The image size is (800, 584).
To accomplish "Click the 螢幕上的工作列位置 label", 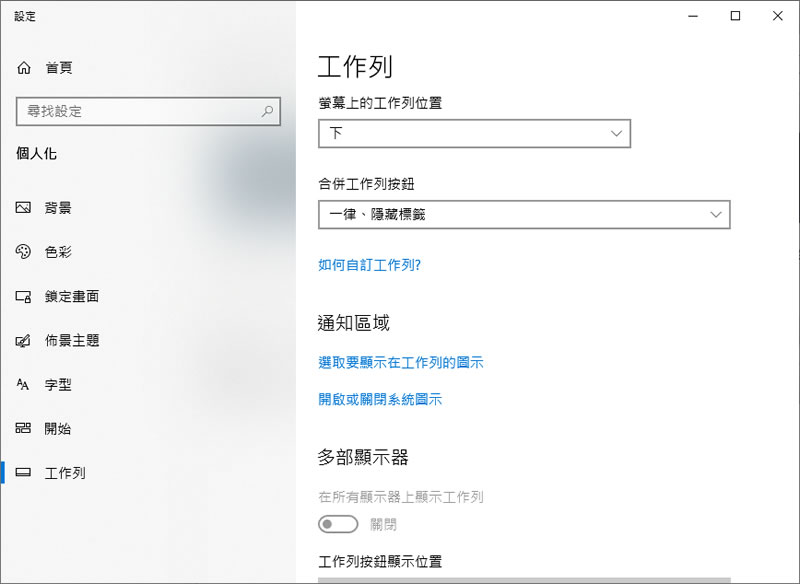I will [380, 103].
